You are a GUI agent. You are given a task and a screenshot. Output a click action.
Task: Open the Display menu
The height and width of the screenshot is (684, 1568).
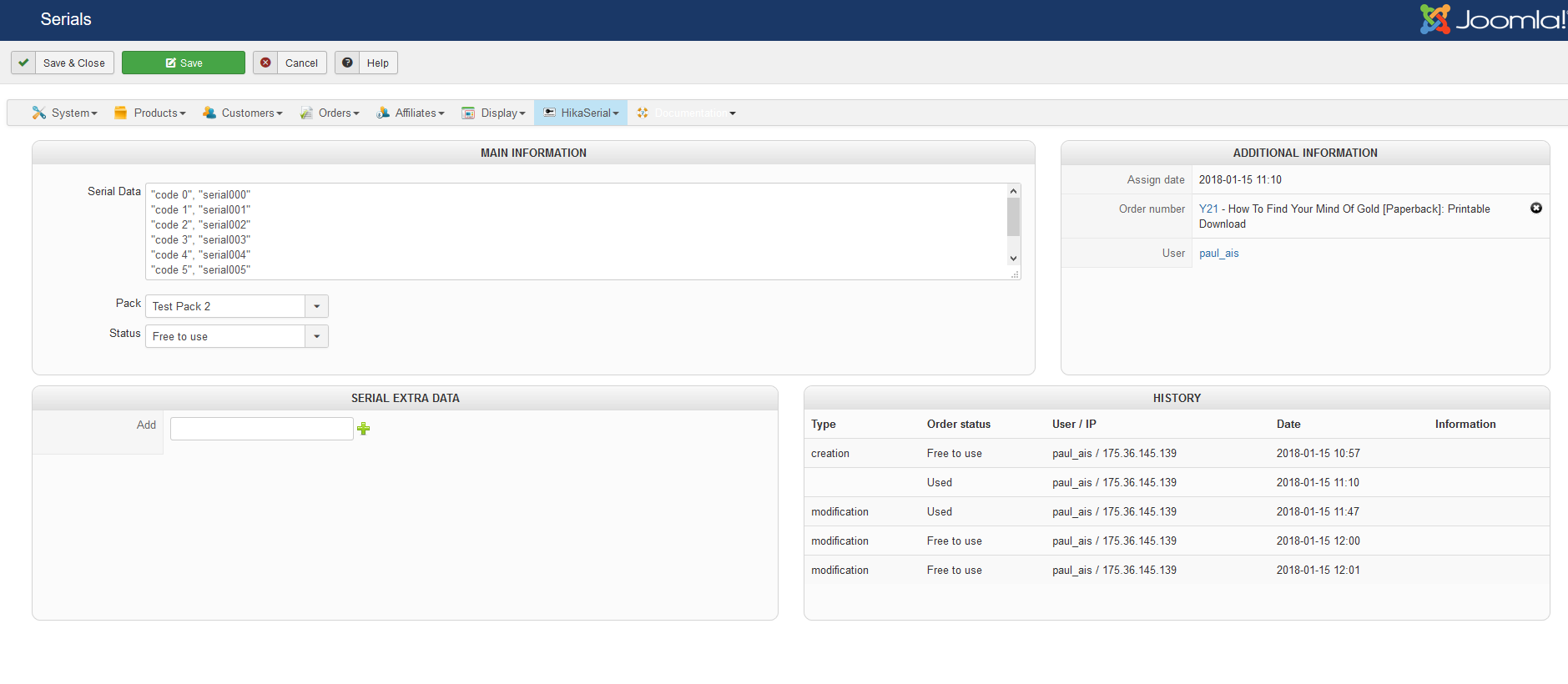coord(494,113)
